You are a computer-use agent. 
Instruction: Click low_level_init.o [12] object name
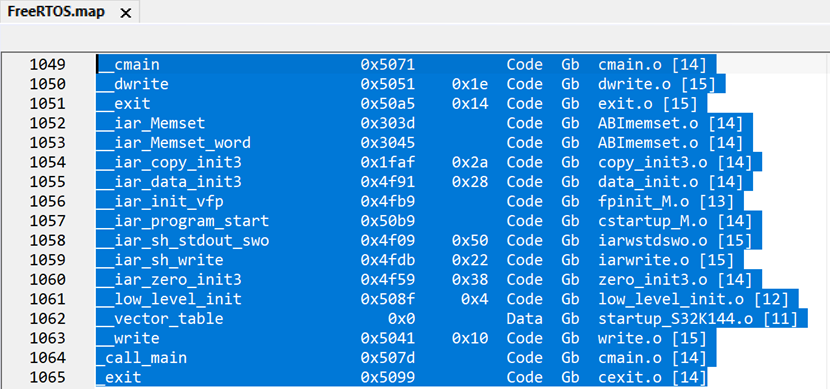pyautogui.click(x=693, y=300)
